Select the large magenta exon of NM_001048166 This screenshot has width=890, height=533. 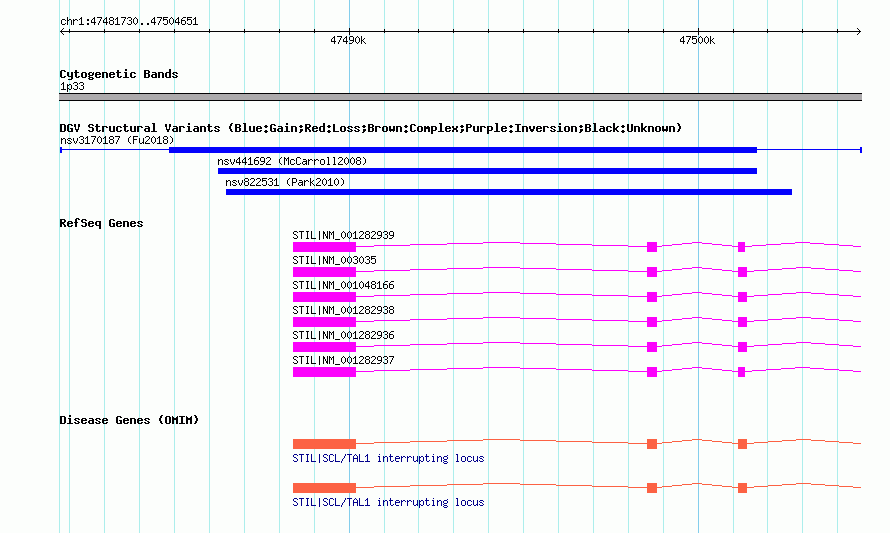[324, 297]
